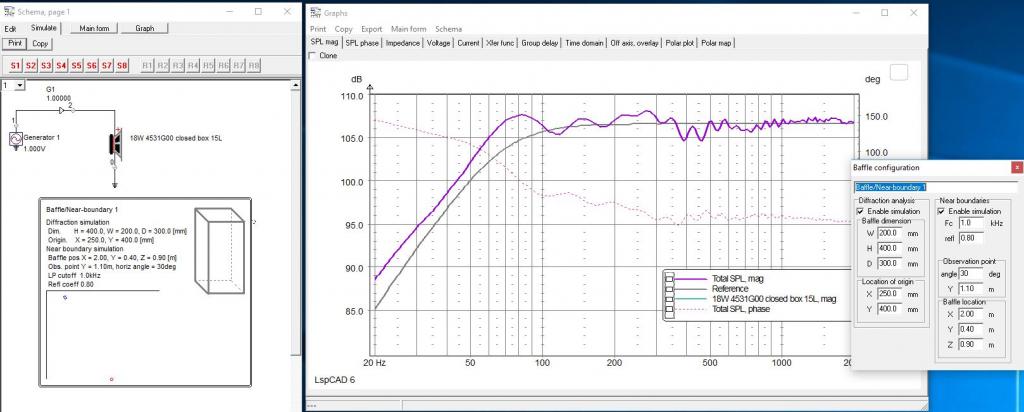1024x412 pixels.
Task: Open the schema page number dropdown
Action: (x=20, y=86)
